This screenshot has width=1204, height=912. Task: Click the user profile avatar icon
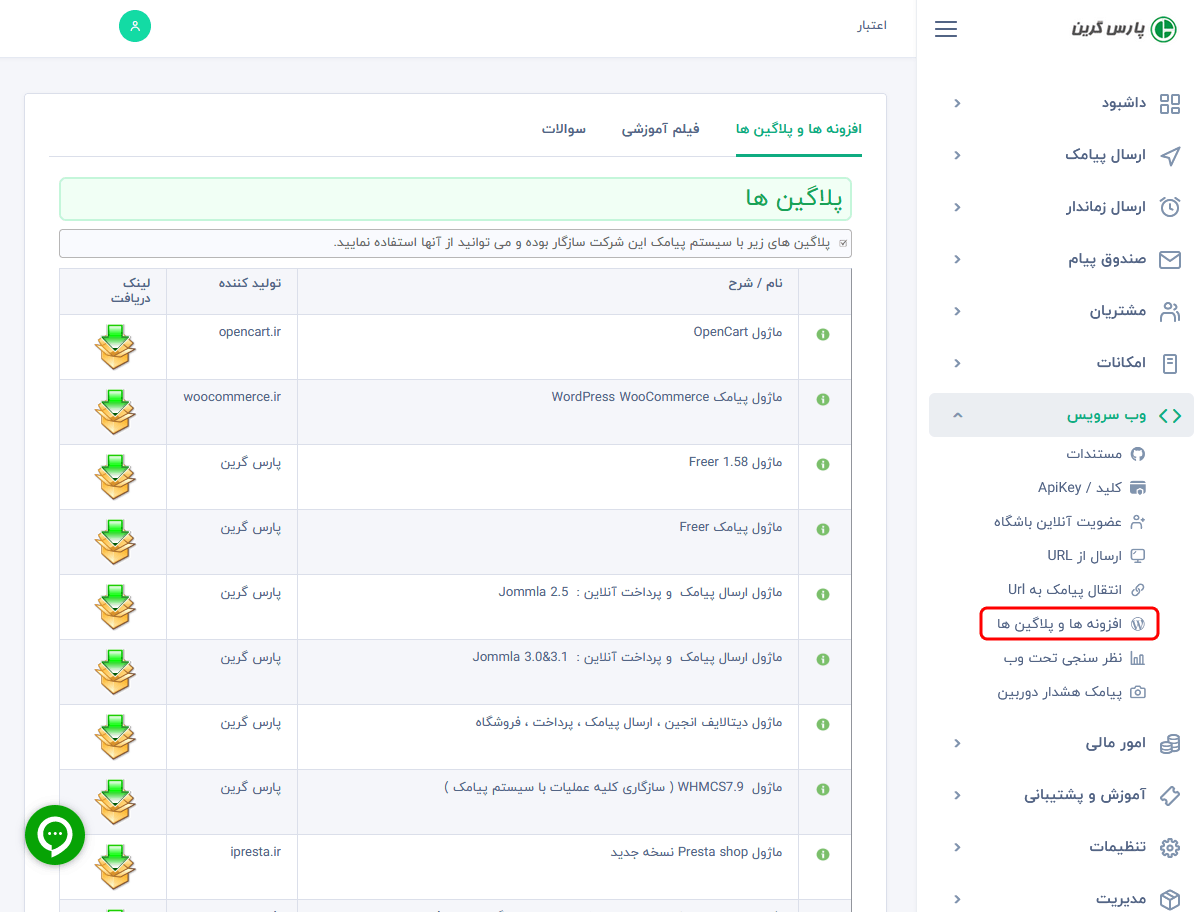[x=135, y=26]
